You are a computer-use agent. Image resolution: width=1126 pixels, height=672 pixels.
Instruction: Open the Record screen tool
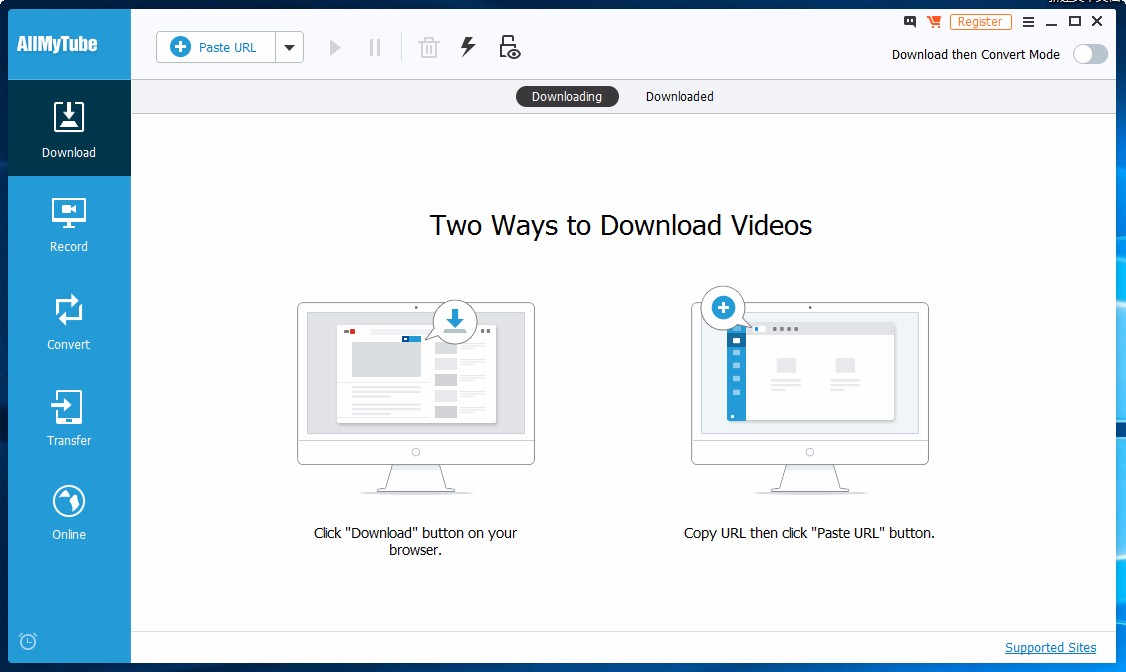click(x=69, y=225)
